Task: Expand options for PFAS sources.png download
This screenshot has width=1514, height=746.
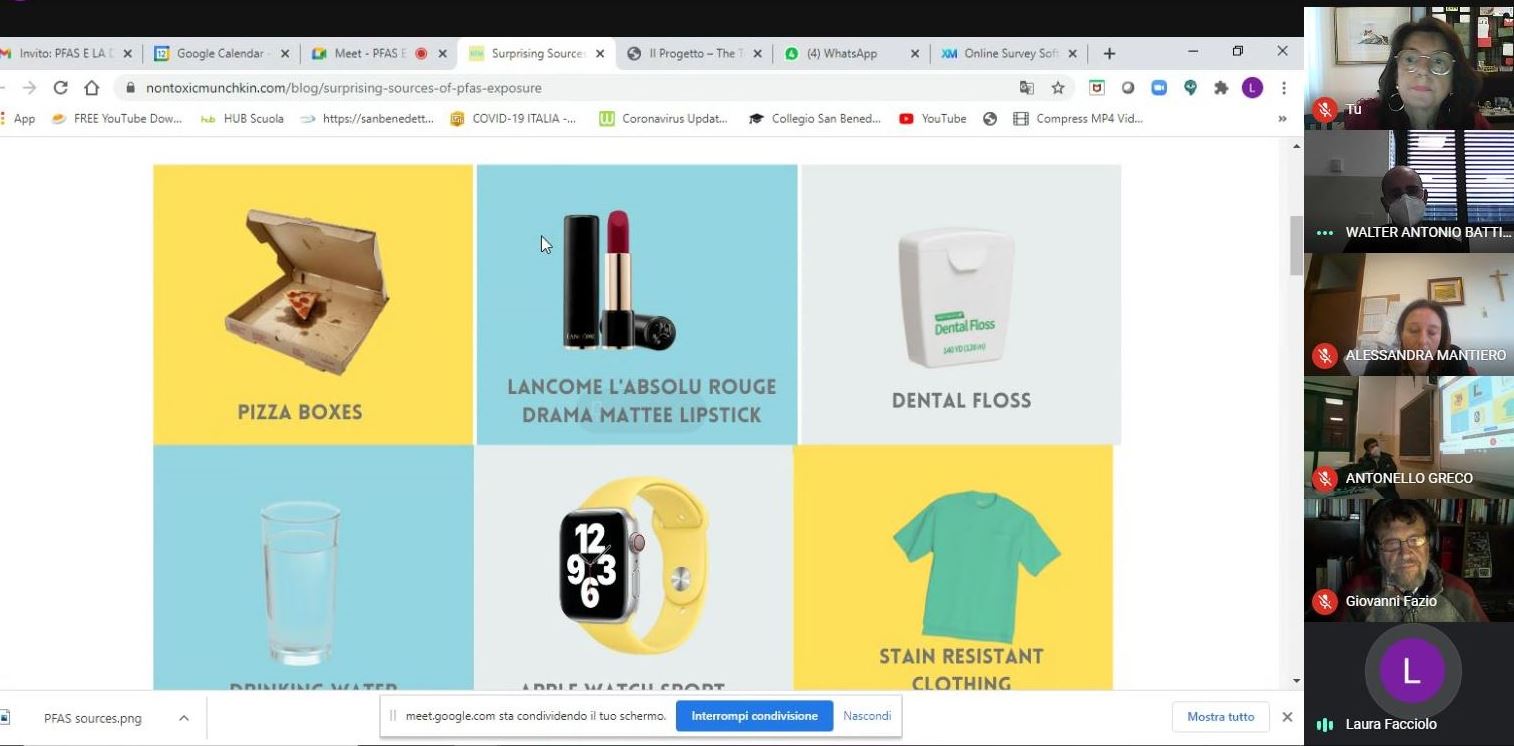Action: click(184, 718)
